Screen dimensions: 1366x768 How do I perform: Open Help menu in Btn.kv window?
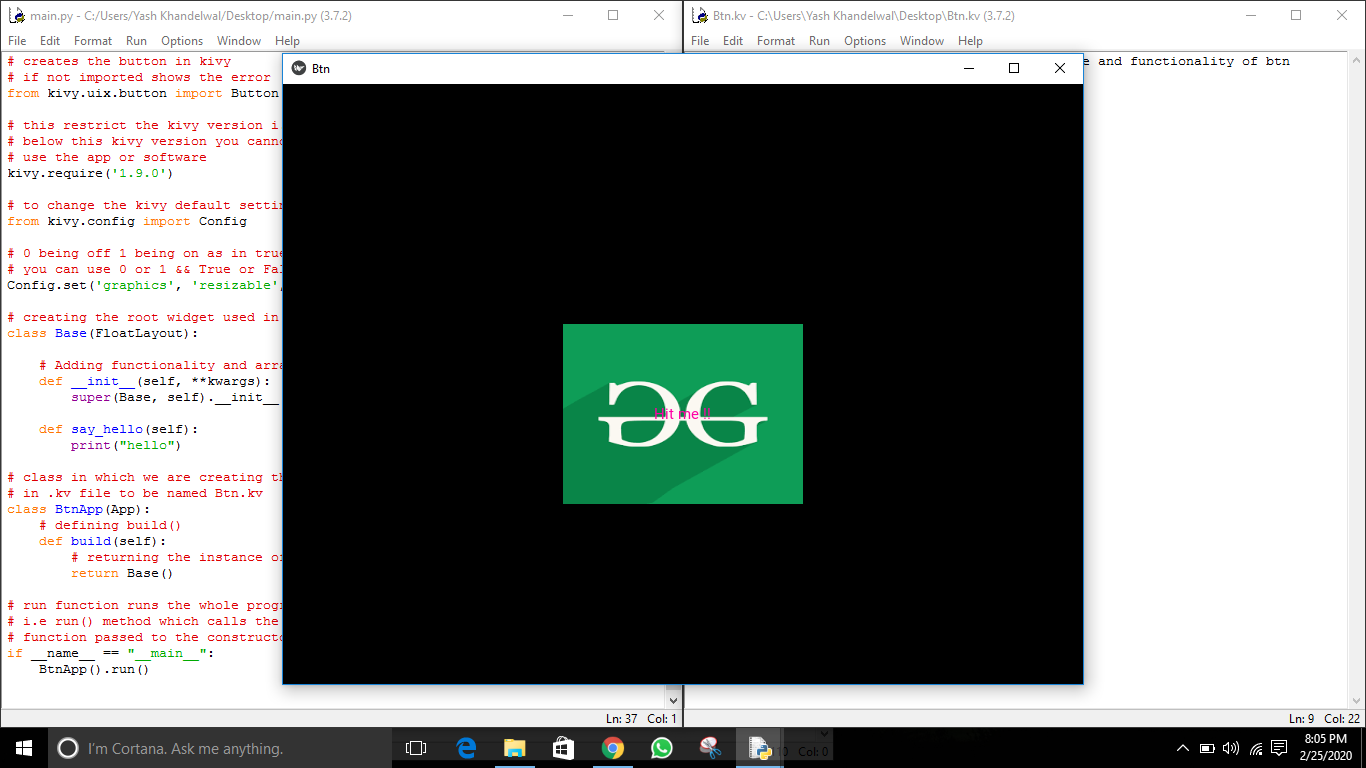(x=970, y=41)
